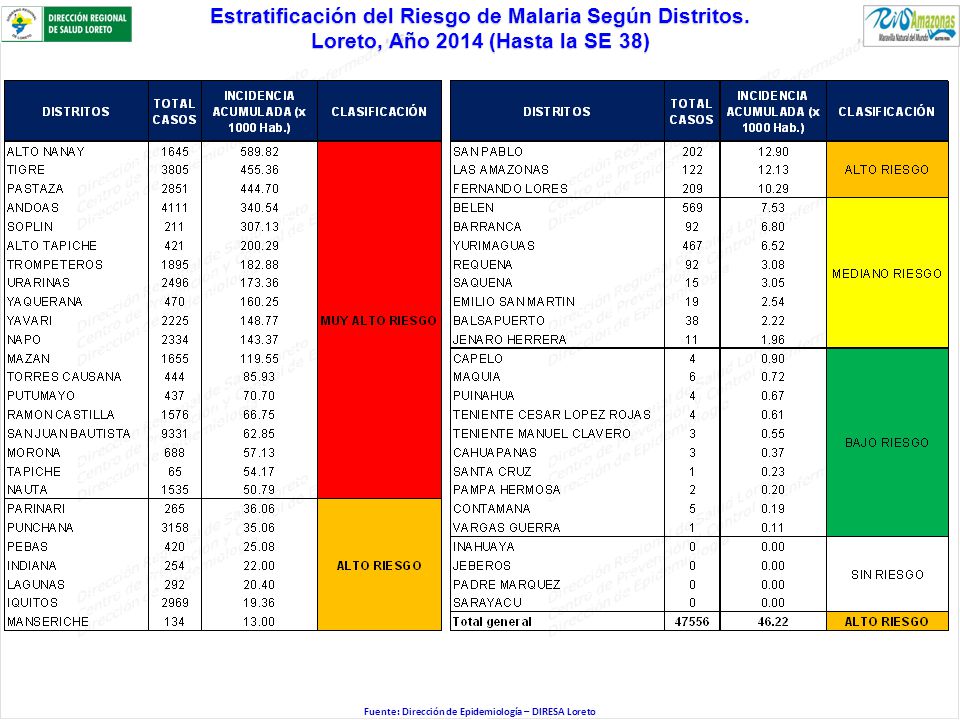Select the EMILIO SAN MARTIN district cell
Screen dimensions: 960x720
point(557,302)
